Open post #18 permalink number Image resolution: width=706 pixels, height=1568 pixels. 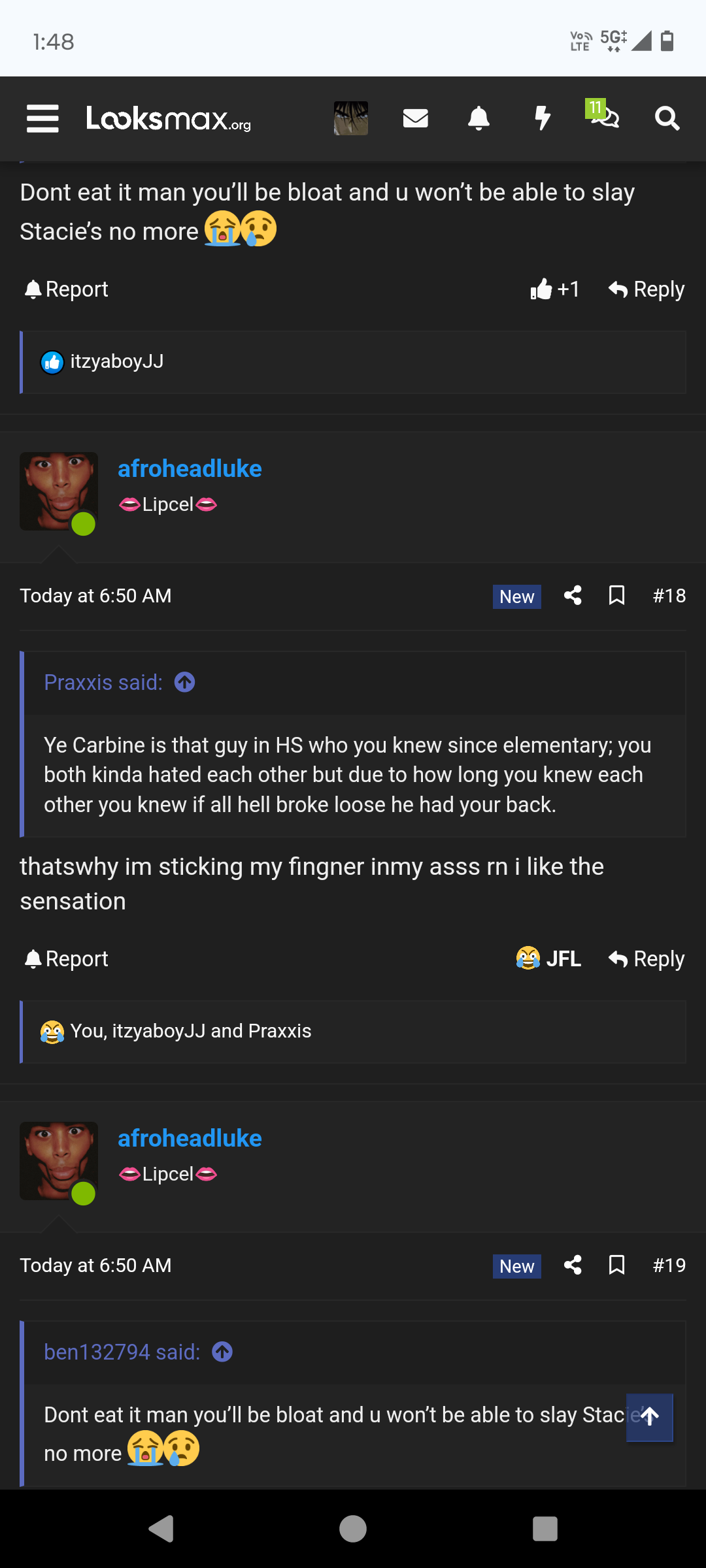coord(669,595)
